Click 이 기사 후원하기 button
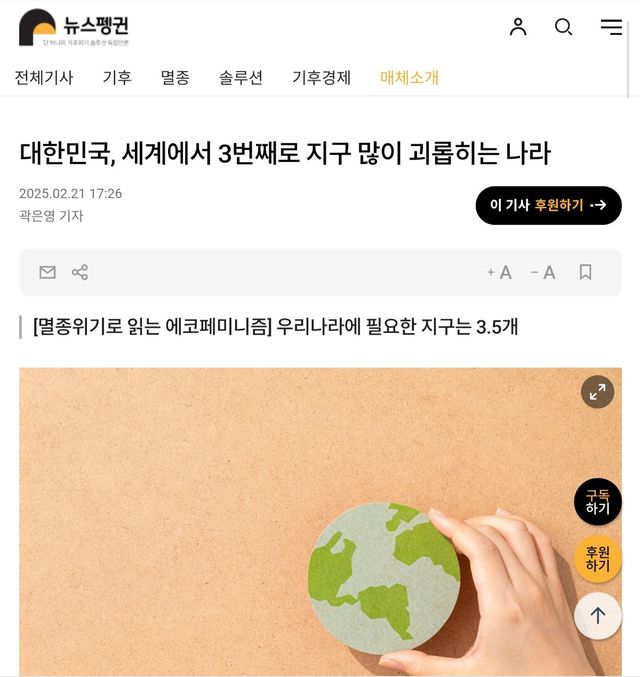The image size is (640, 677). pyautogui.click(x=548, y=205)
